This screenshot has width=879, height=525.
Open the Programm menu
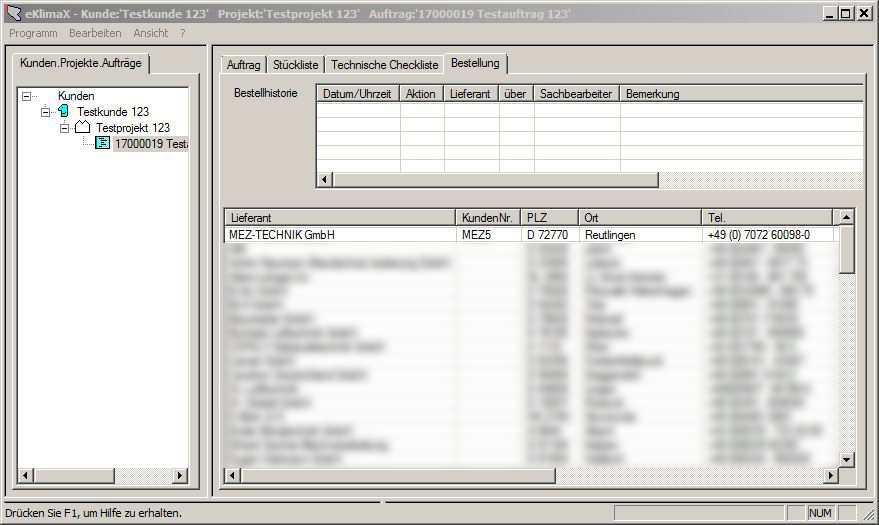[33, 33]
